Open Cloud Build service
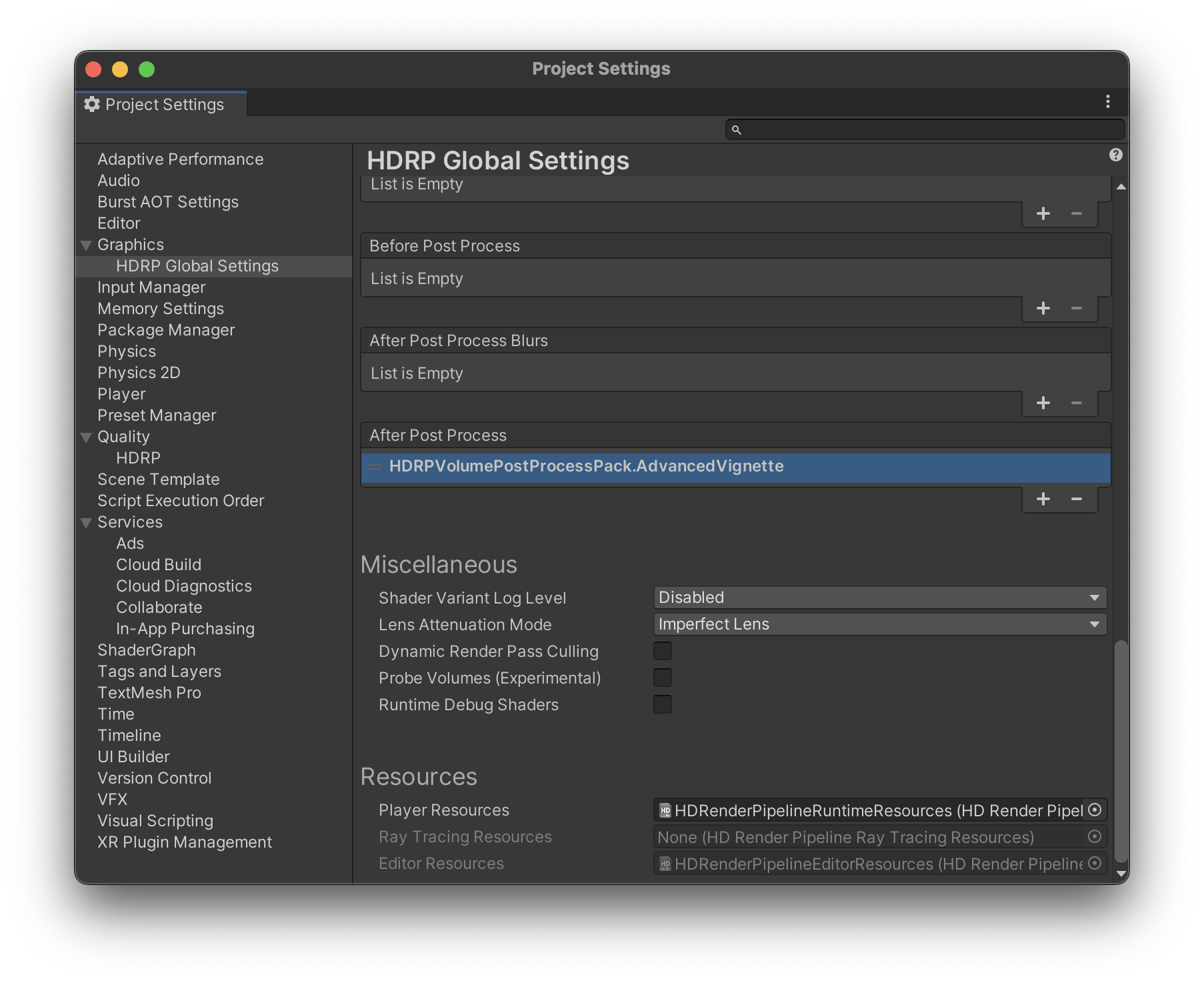The image size is (1204, 983). tap(159, 565)
